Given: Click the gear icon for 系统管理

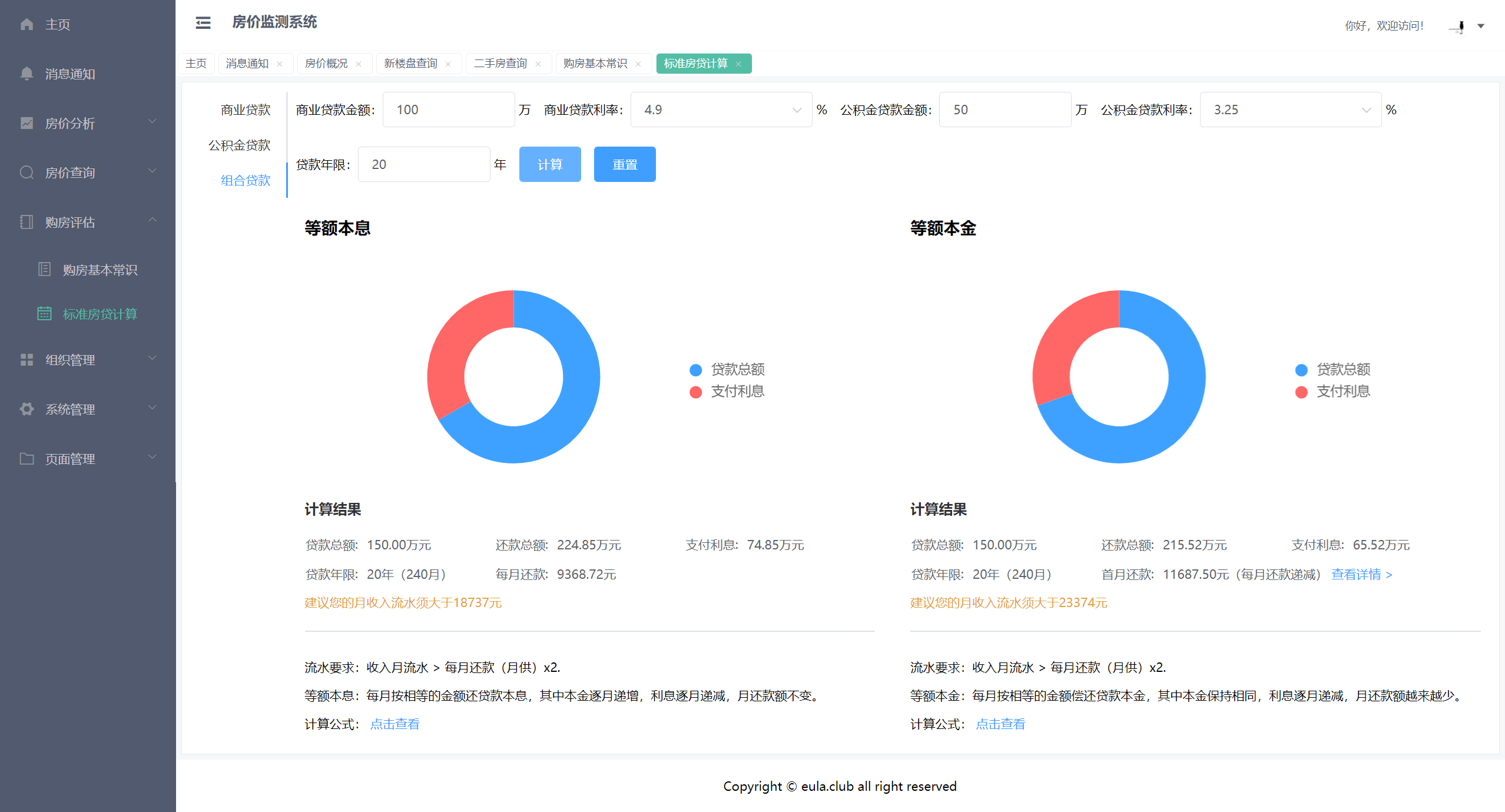Looking at the screenshot, I should coord(26,409).
